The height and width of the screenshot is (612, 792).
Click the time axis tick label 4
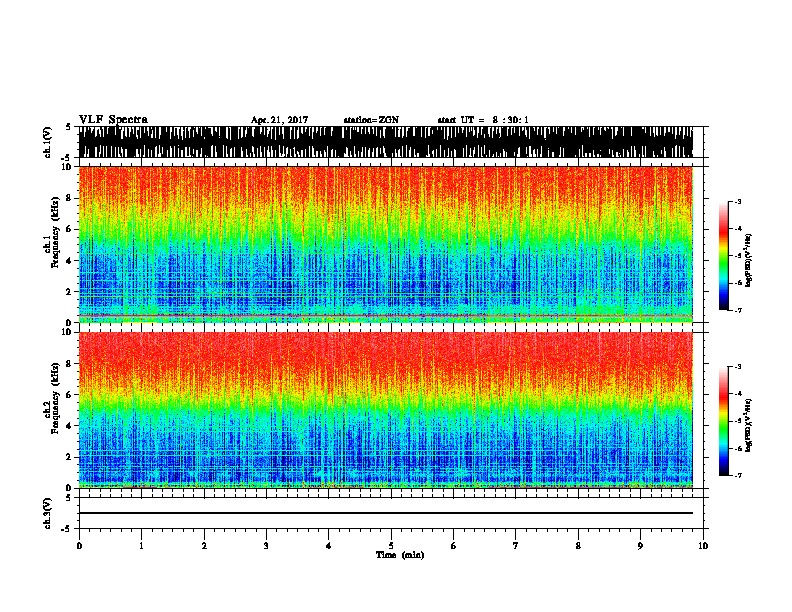[329, 546]
